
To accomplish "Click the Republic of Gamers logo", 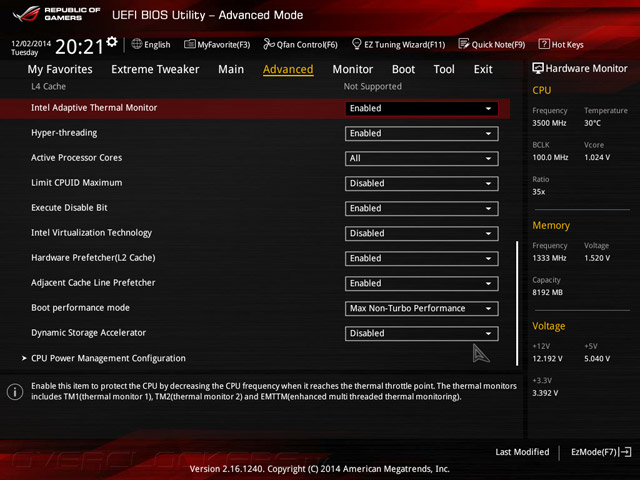I will click(x=56, y=14).
